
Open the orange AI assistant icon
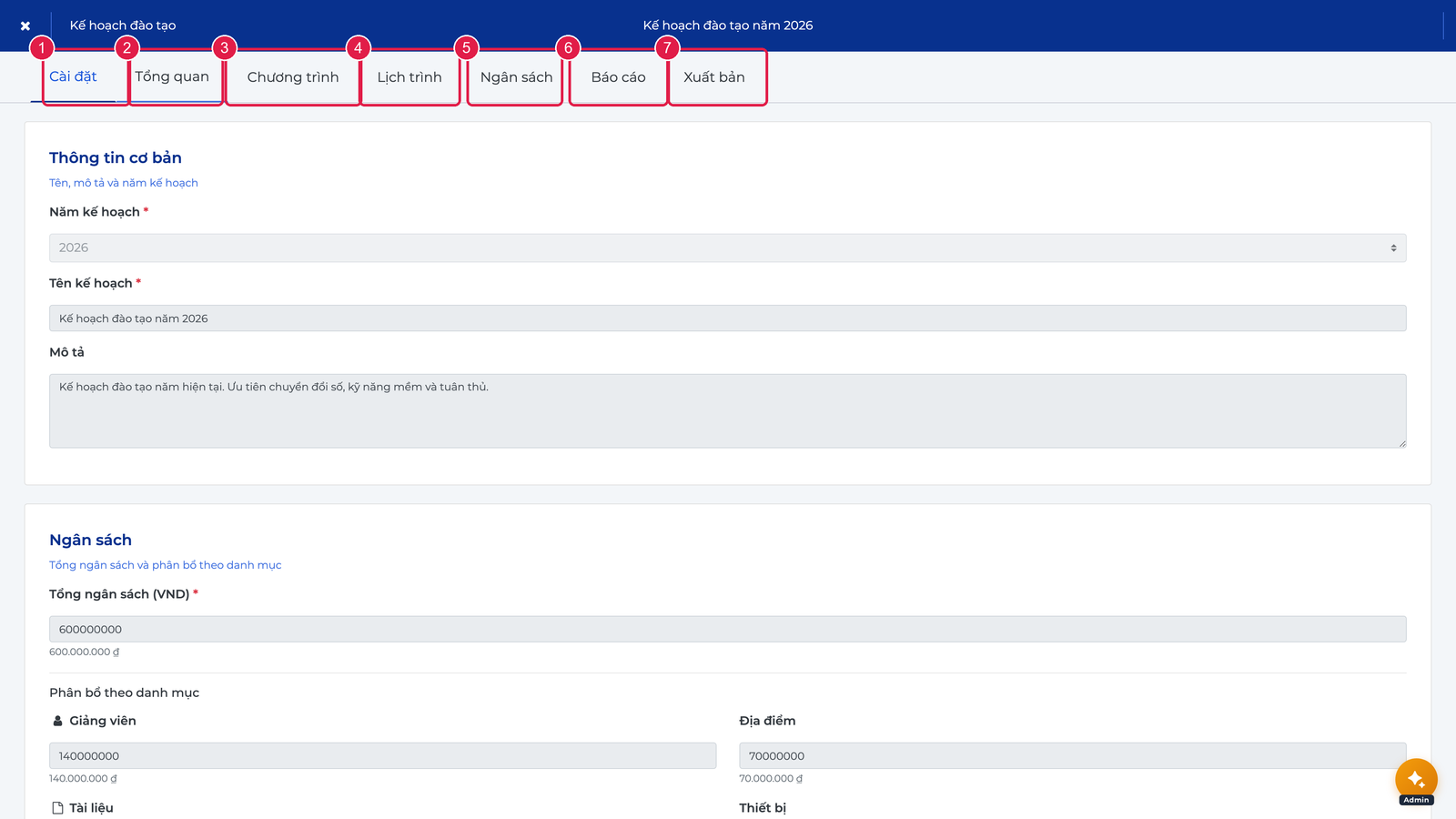click(1416, 779)
